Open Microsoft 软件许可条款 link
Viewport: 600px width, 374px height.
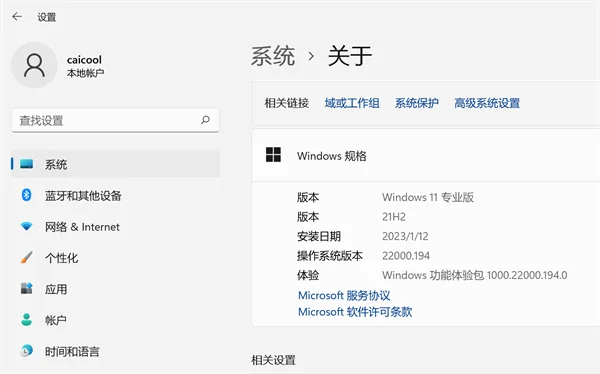(355, 312)
